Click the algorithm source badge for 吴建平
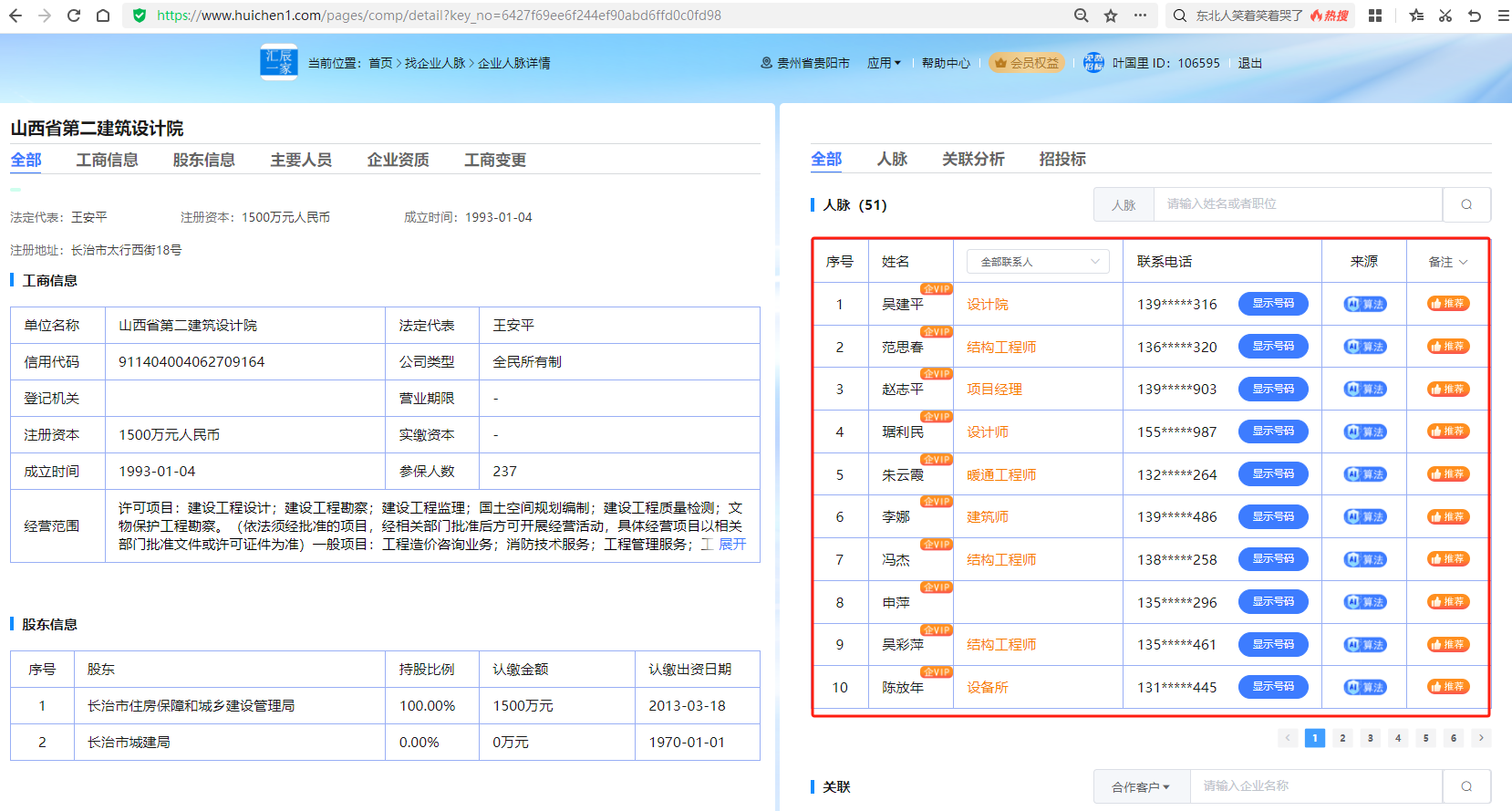Viewport: 1512px width, 811px height. coord(1365,304)
